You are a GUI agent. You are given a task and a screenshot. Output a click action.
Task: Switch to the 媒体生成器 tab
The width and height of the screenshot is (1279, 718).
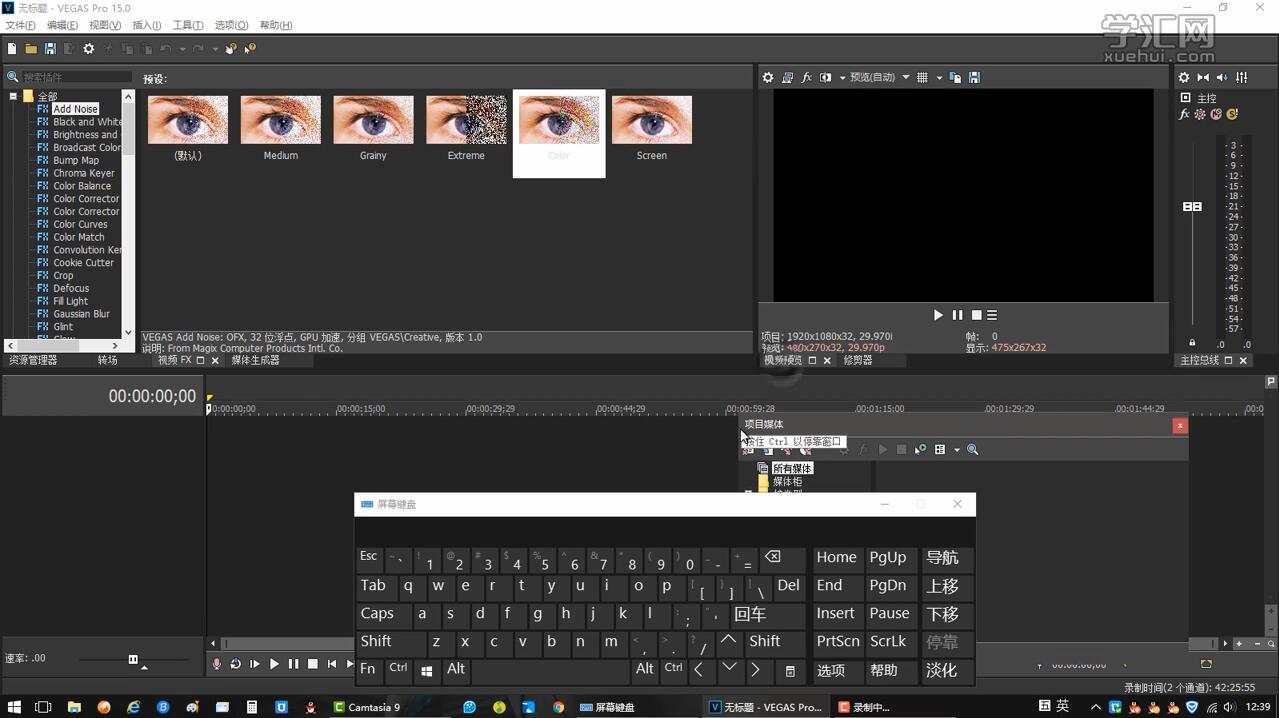point(255,360)
